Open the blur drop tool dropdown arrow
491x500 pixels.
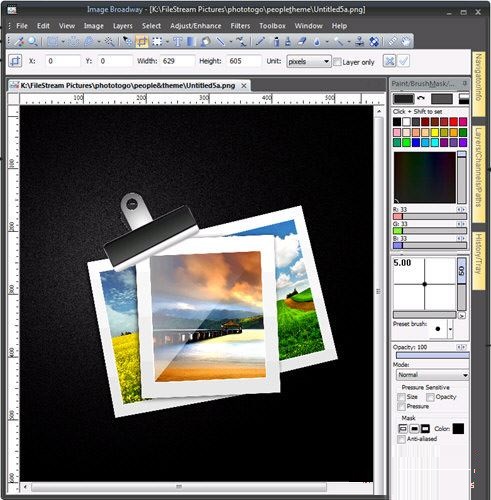(327, 42)
